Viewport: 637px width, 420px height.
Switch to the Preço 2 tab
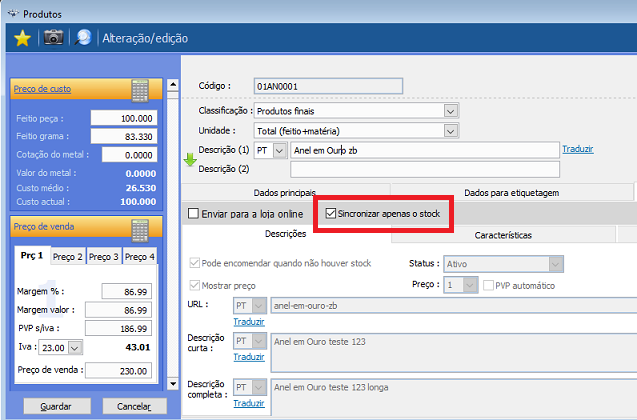67,257
